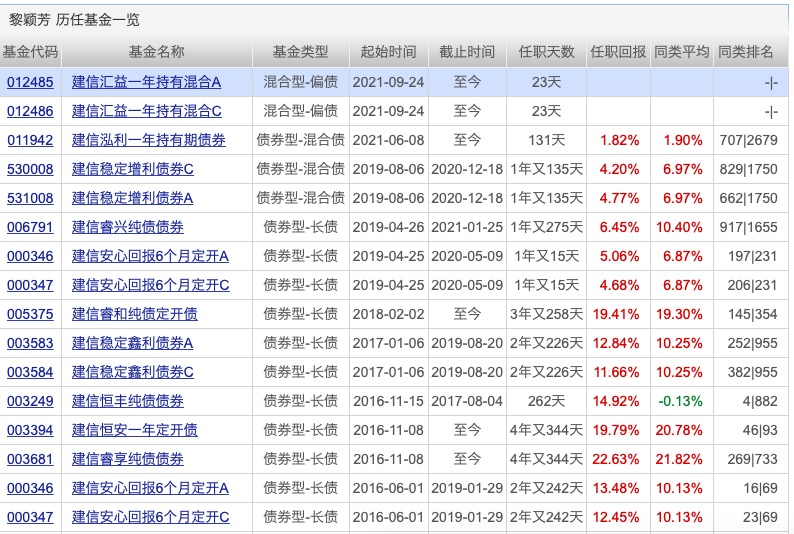Open the 建信稳定鑫利债券C fund link
Viewport: 794px width, 534px height.
133,372
